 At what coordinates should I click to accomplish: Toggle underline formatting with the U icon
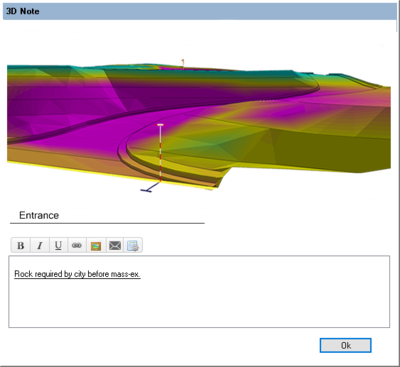click(x=58, y=246)
